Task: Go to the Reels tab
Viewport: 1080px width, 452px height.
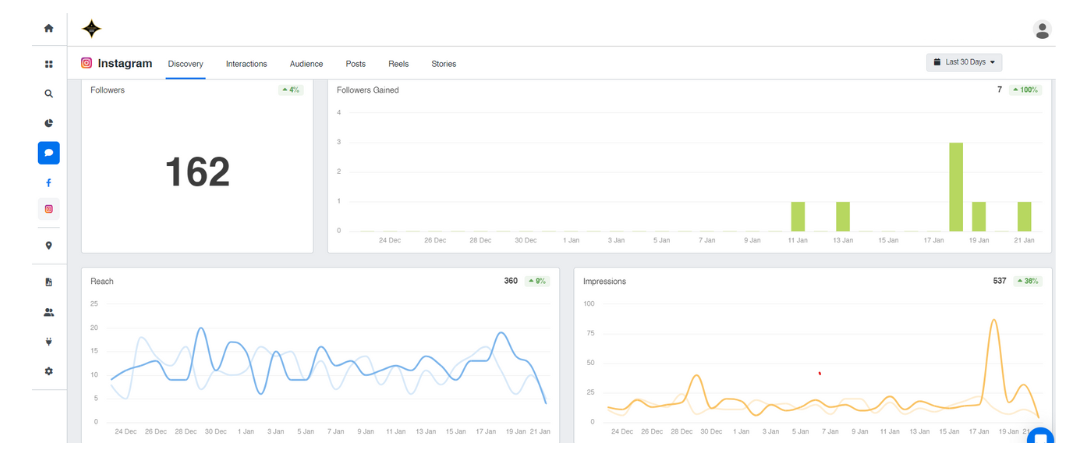Action: tap(398, 64)
